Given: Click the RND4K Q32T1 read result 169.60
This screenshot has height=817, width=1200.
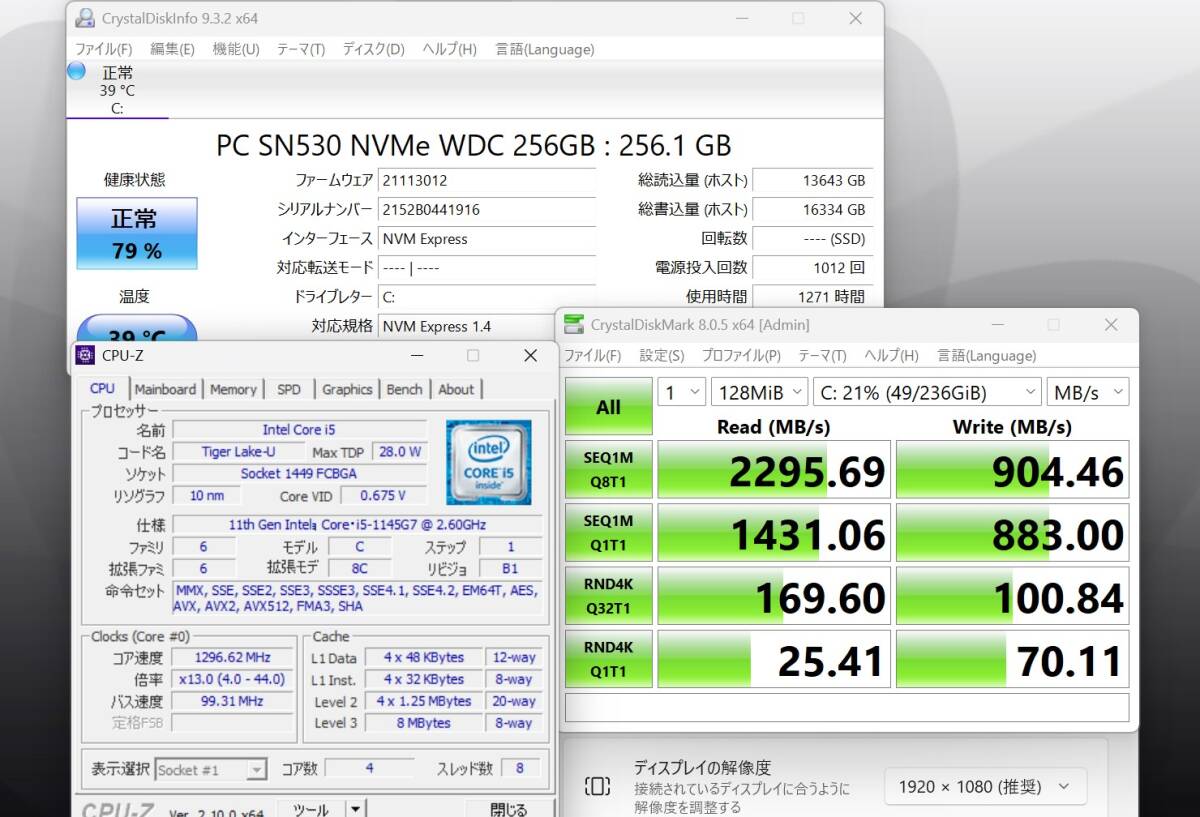Looking at the screenshot, I should point(773,597).
